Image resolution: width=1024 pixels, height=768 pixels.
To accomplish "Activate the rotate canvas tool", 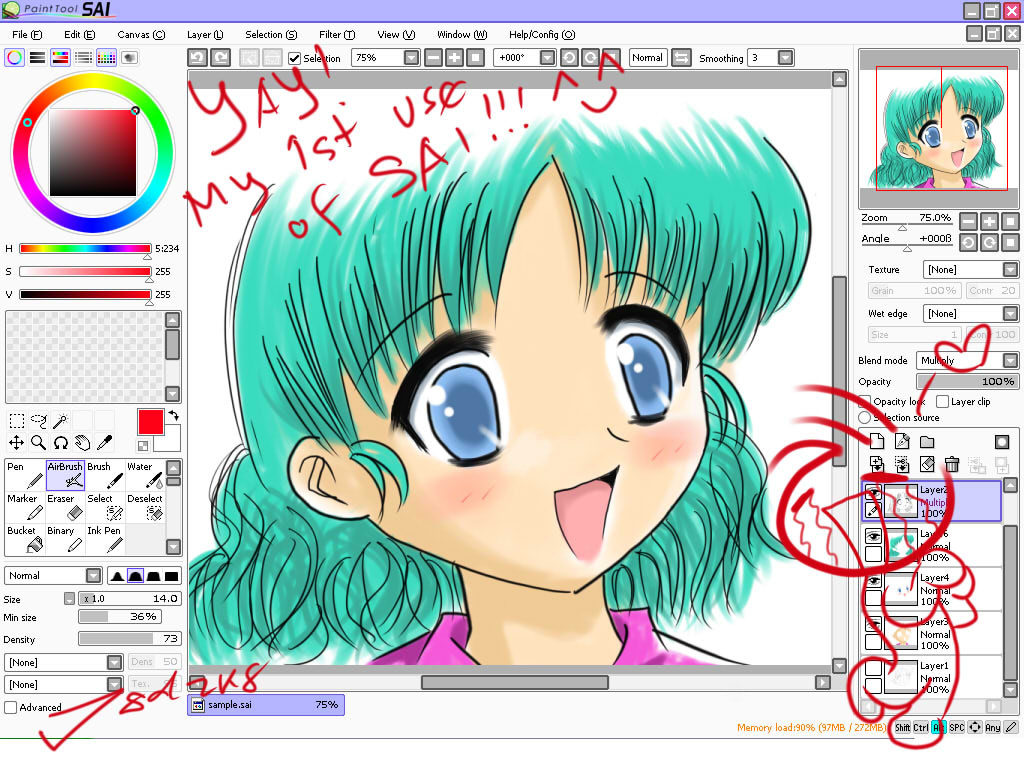I will coord(61,443).
